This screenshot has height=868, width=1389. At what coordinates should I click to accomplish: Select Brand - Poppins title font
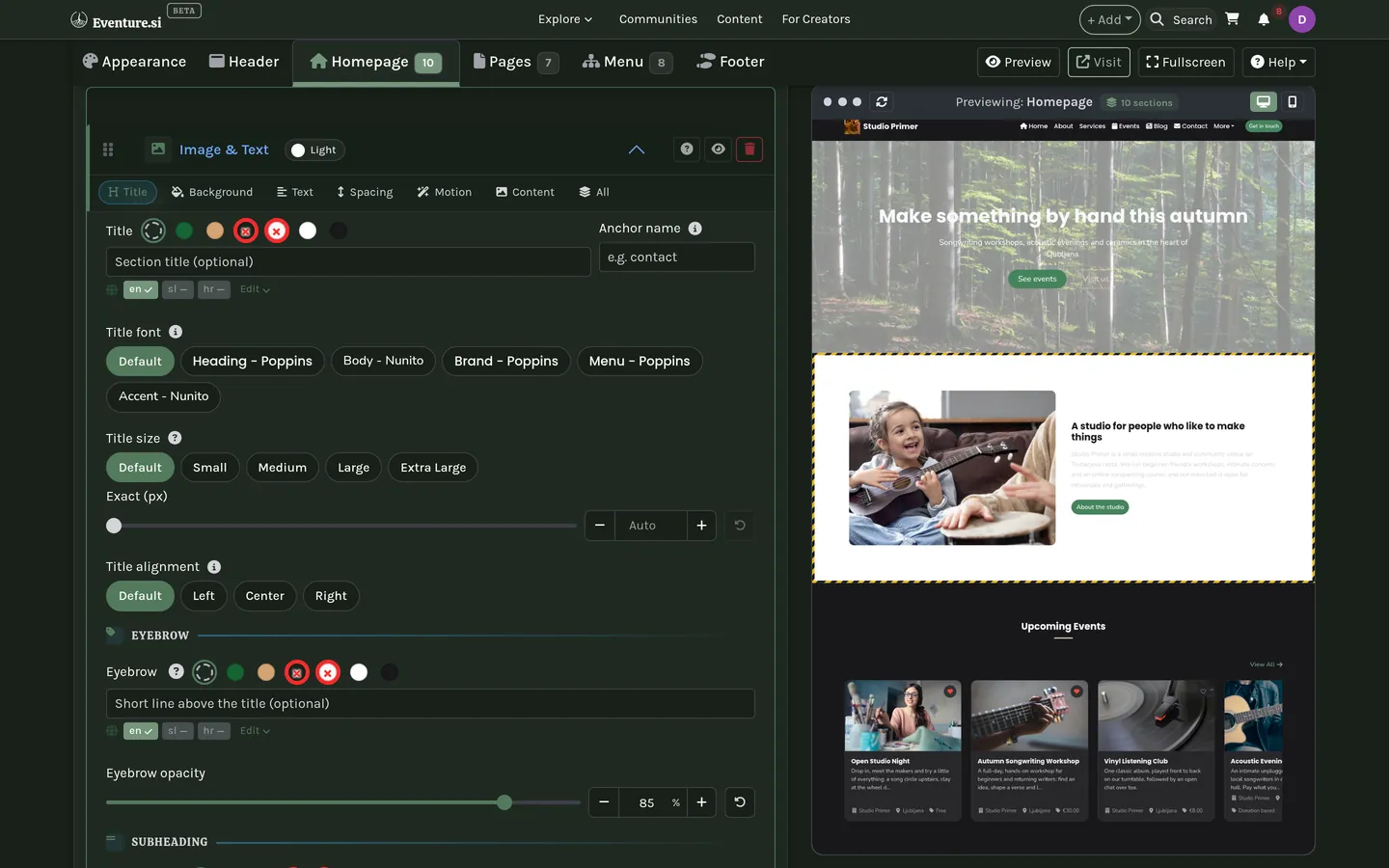tap(505, 361)
